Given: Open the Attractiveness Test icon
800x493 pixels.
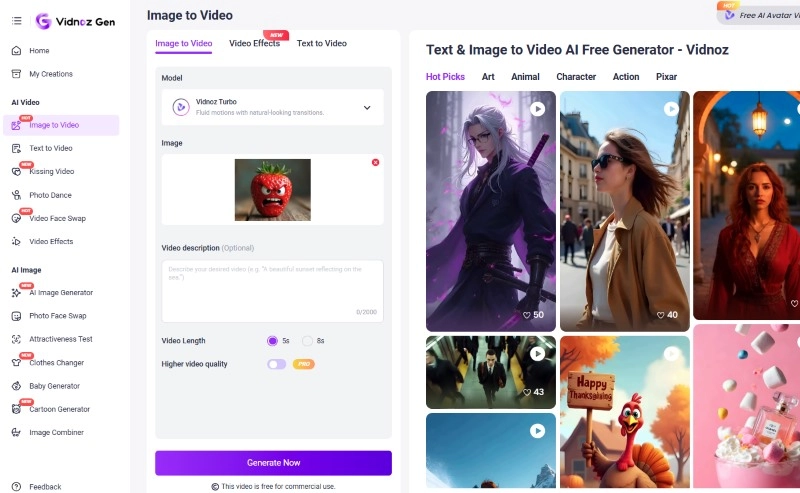Looking at the screenshot, I should click(x=16, y=339).
